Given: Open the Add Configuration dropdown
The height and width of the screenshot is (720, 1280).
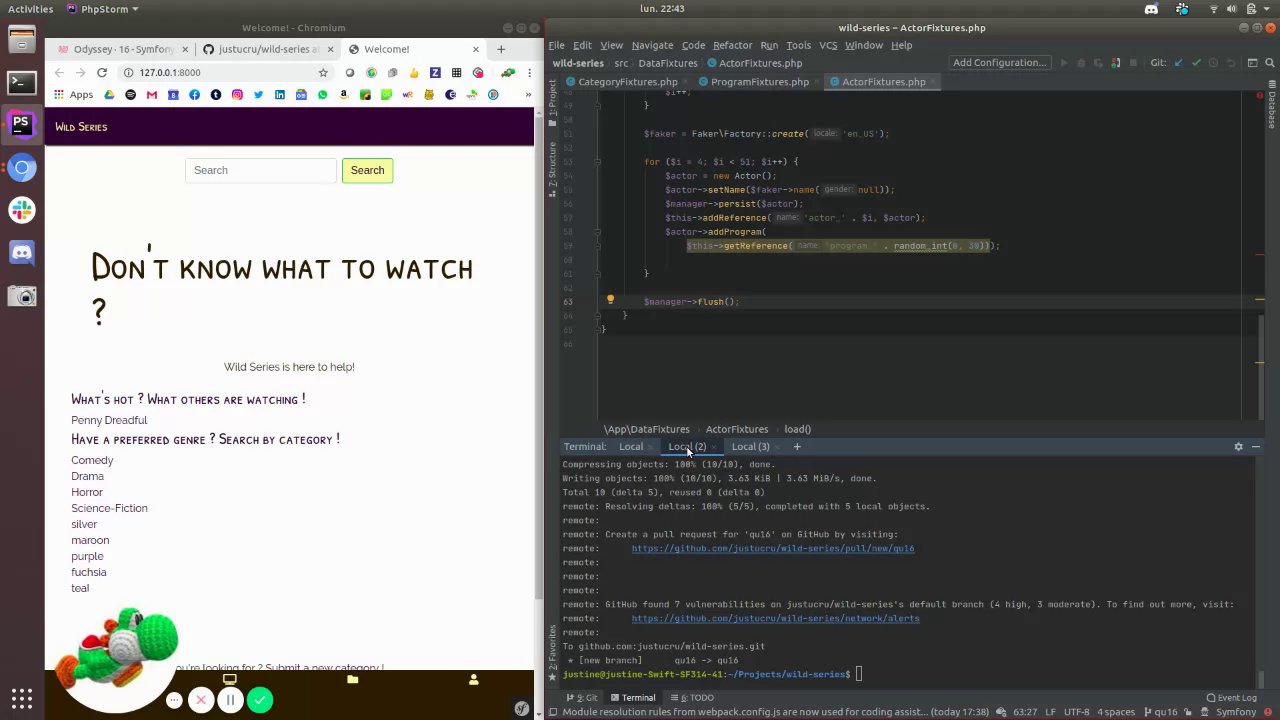Looking at the screenshot, I should pos(999,63).
